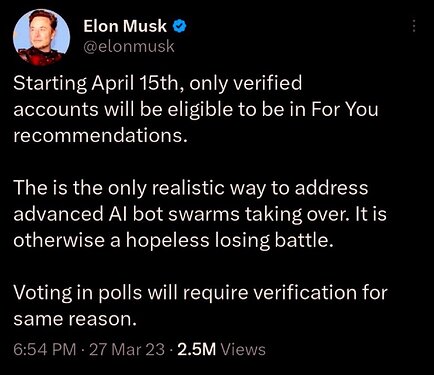
Task: Click the Views label
Action: [244, 350]
